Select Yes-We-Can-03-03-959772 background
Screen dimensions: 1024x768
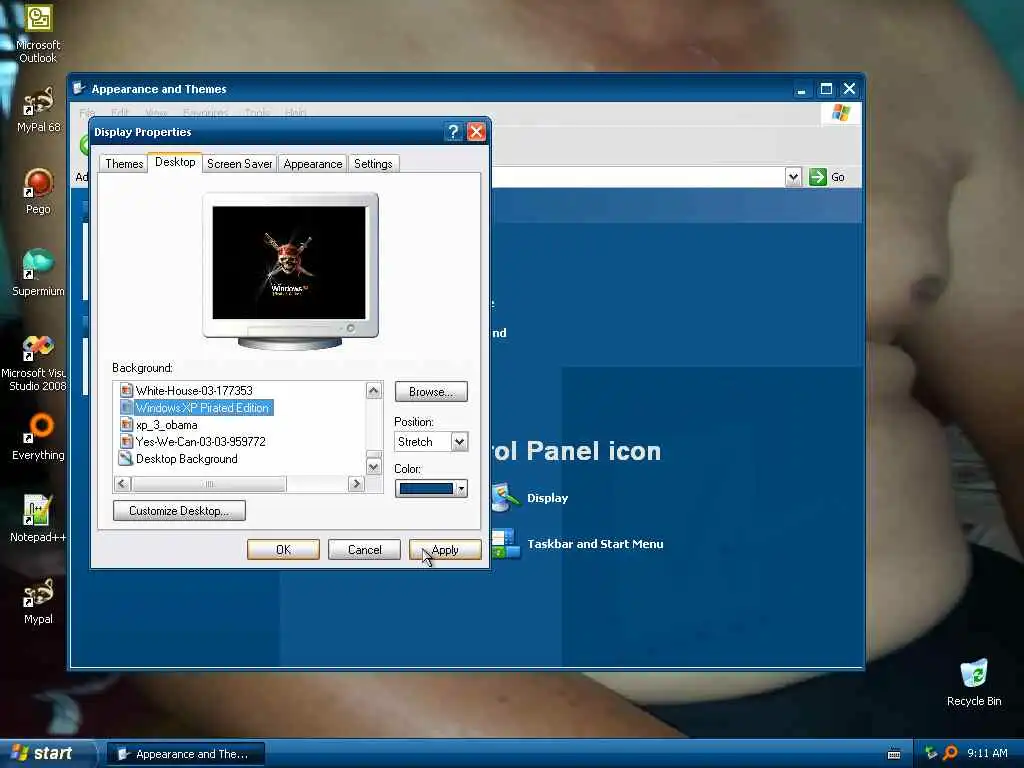pyautogui.click(x=200, y=441)
